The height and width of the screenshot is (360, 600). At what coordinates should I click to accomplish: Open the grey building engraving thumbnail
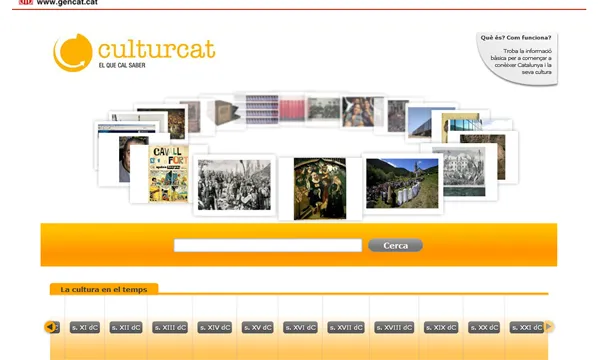coord(464,172)
